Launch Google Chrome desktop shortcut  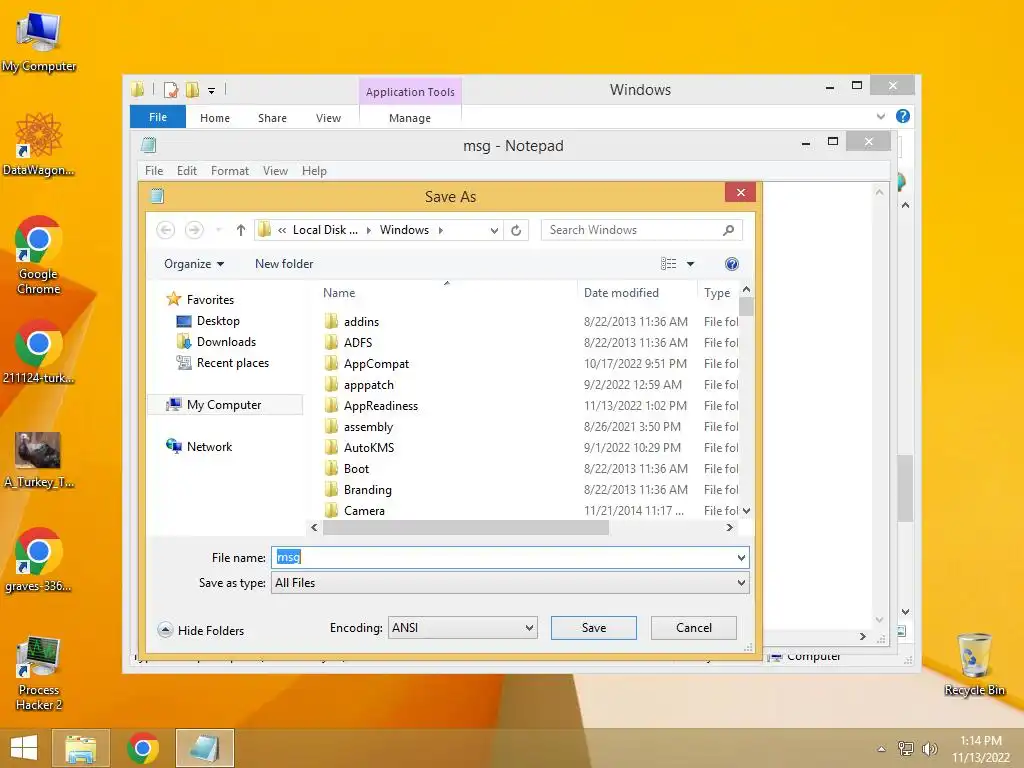pos(39,256)
